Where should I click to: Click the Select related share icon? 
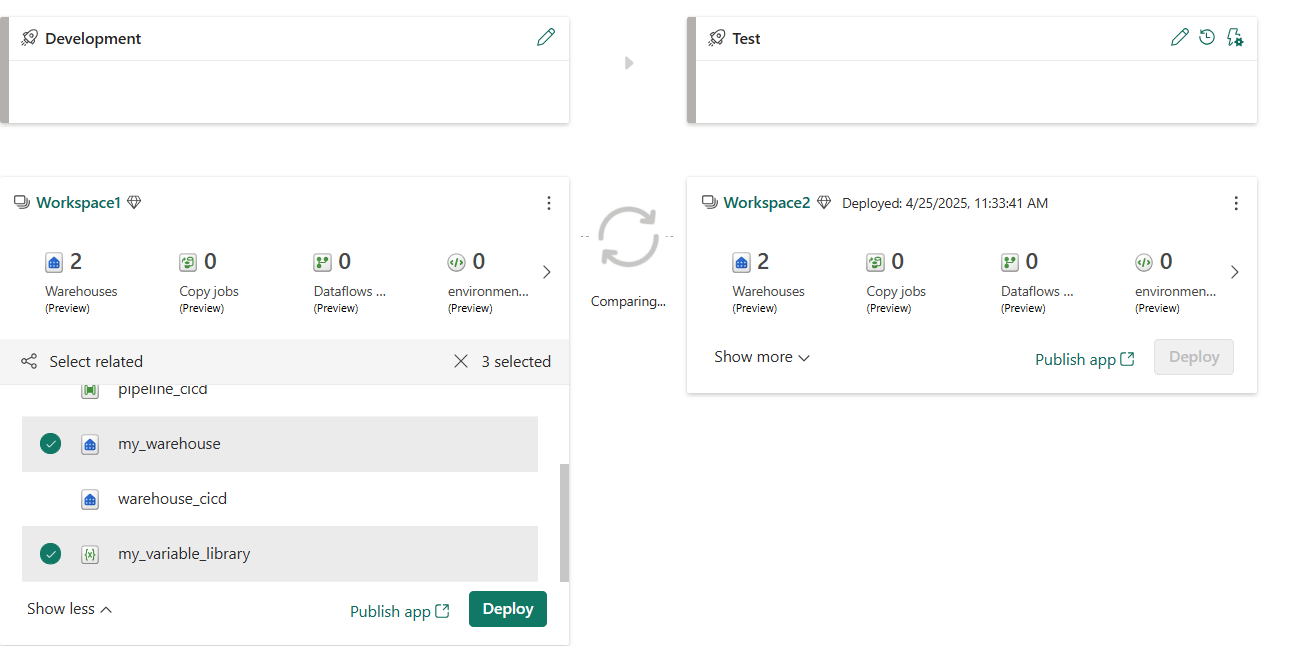29,361
